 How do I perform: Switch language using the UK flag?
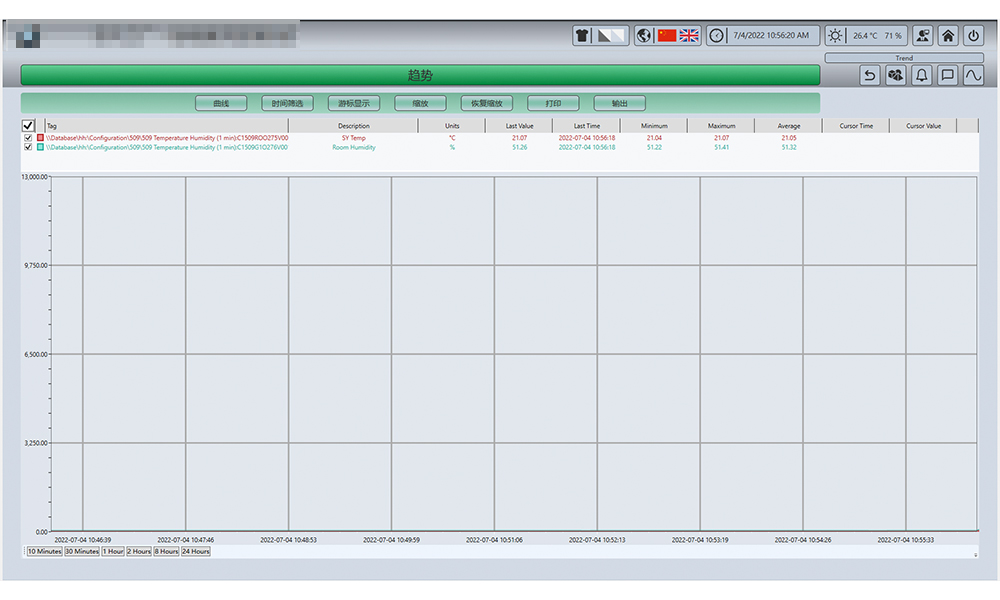pyautogui.click(x=689, y=36)
